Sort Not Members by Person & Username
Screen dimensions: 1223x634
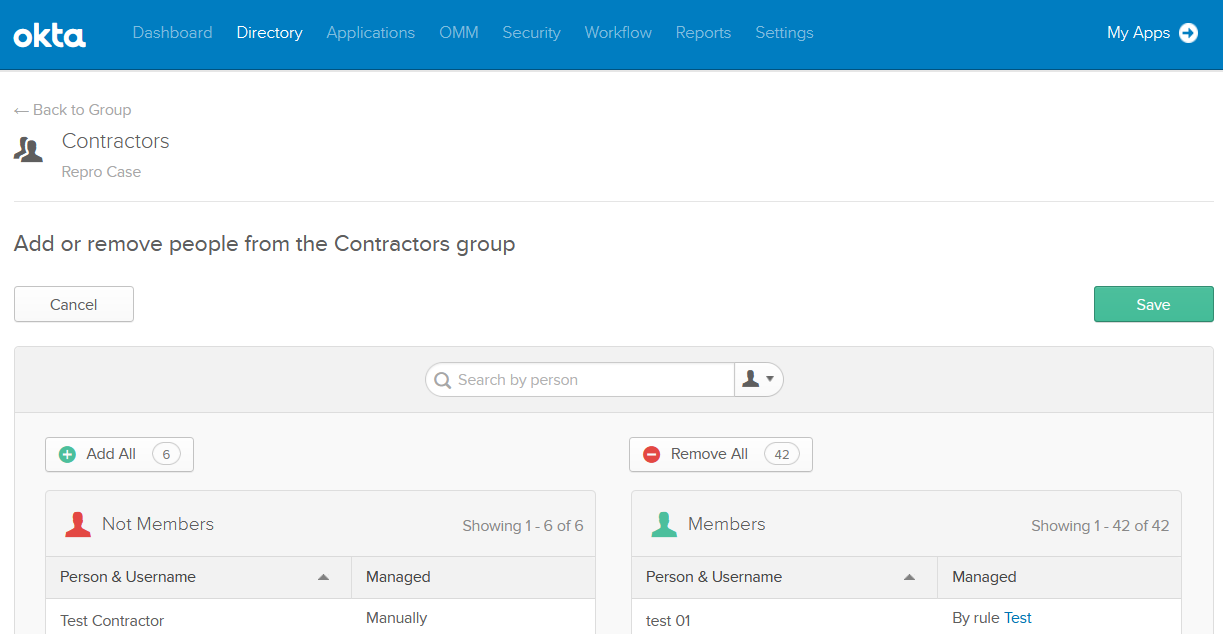point(323,577)
